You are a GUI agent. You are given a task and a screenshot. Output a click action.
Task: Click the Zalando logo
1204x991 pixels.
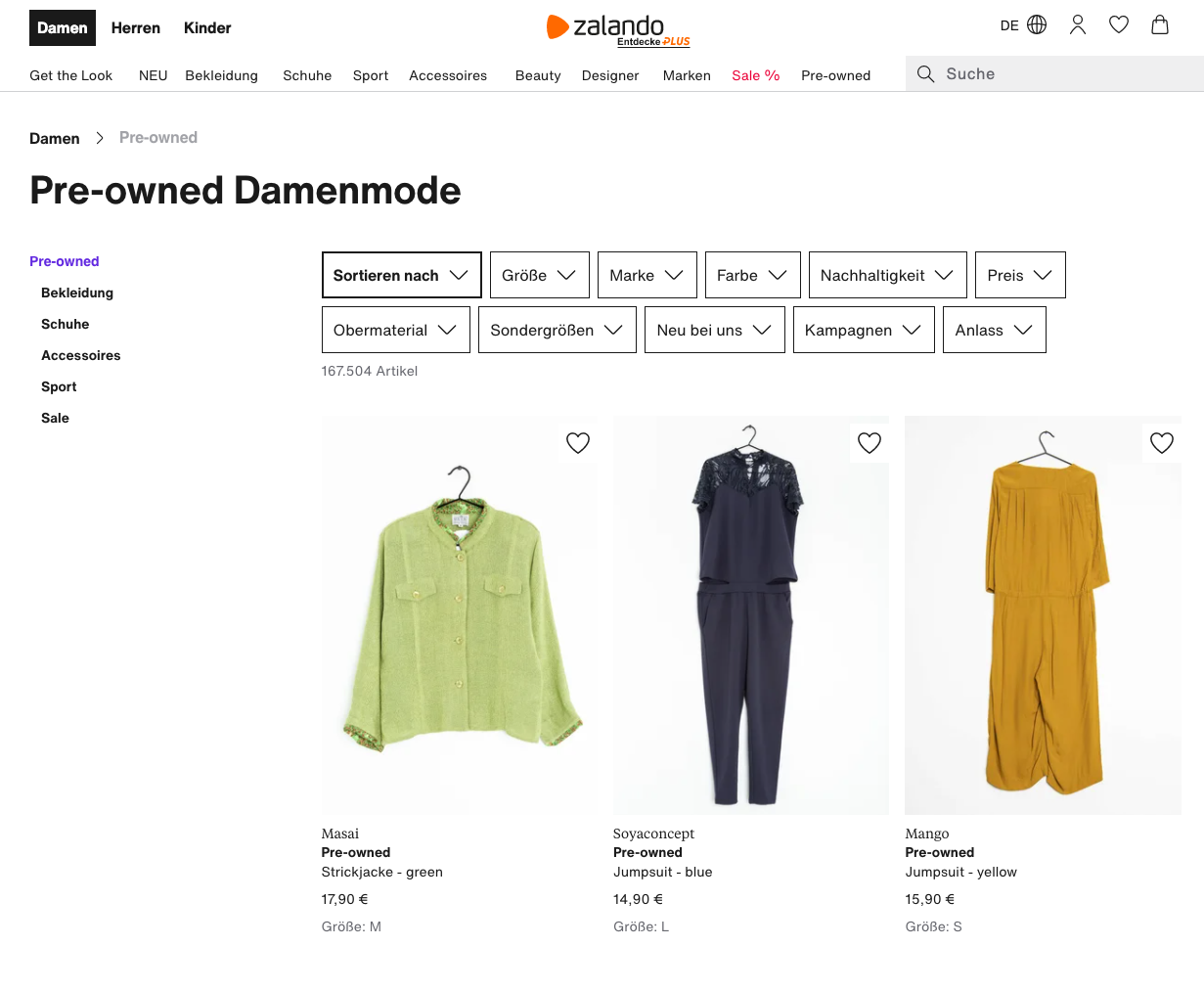pyautogui.click(x=605, y=26)
